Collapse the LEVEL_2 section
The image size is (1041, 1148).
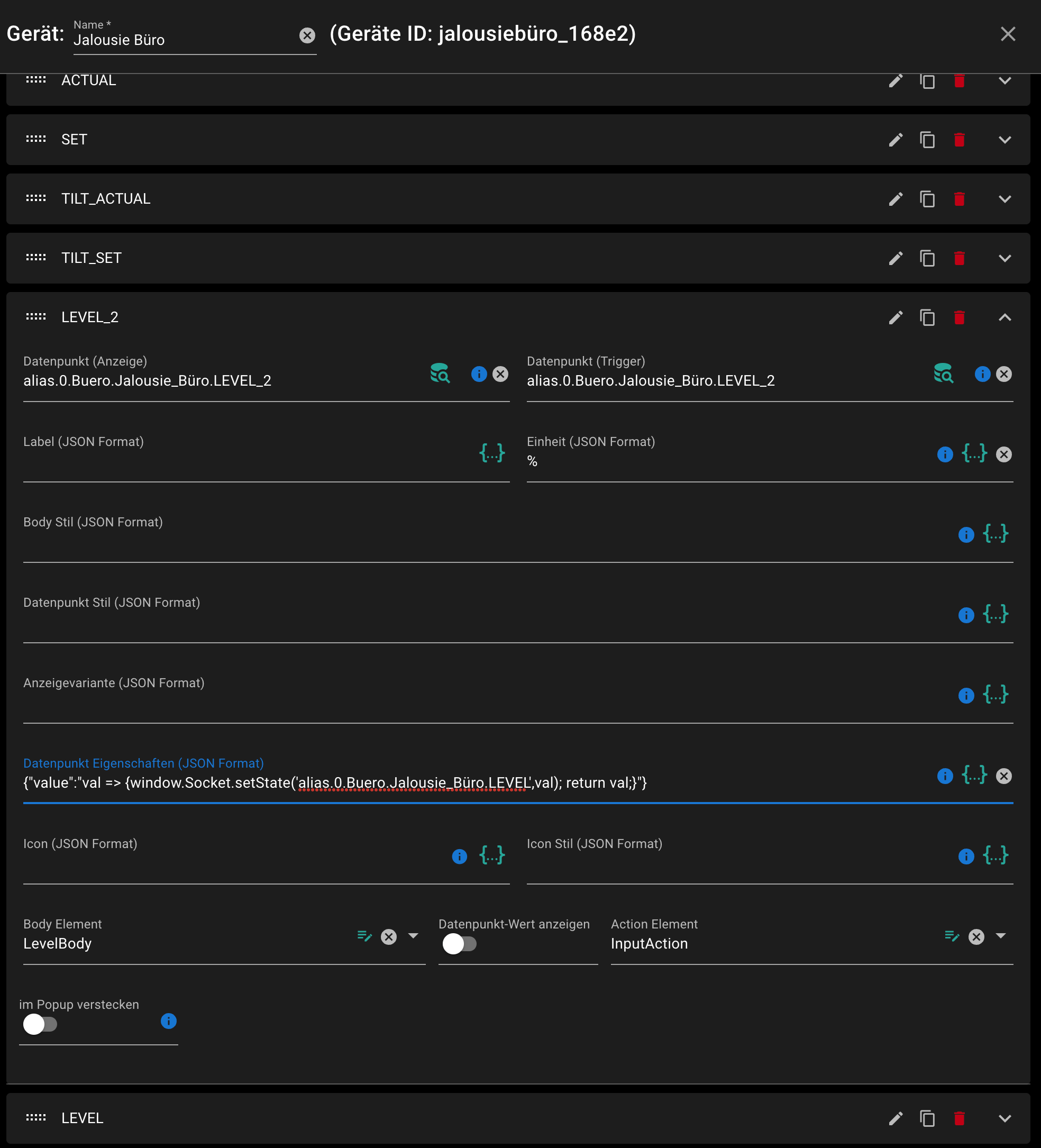(x=1005, y=317)
